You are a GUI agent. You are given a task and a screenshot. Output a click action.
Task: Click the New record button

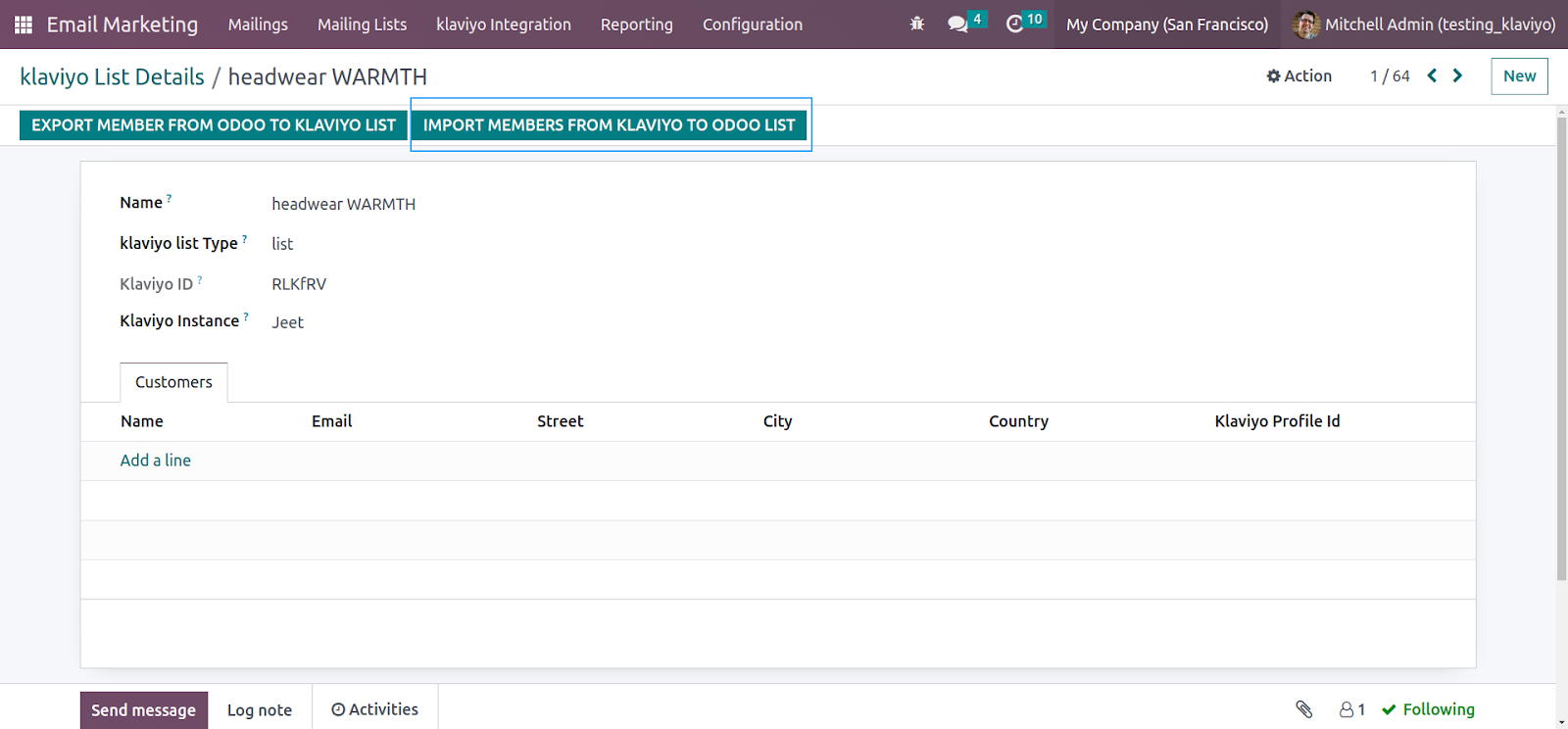pyautogui.click(x=1519, y=76)
